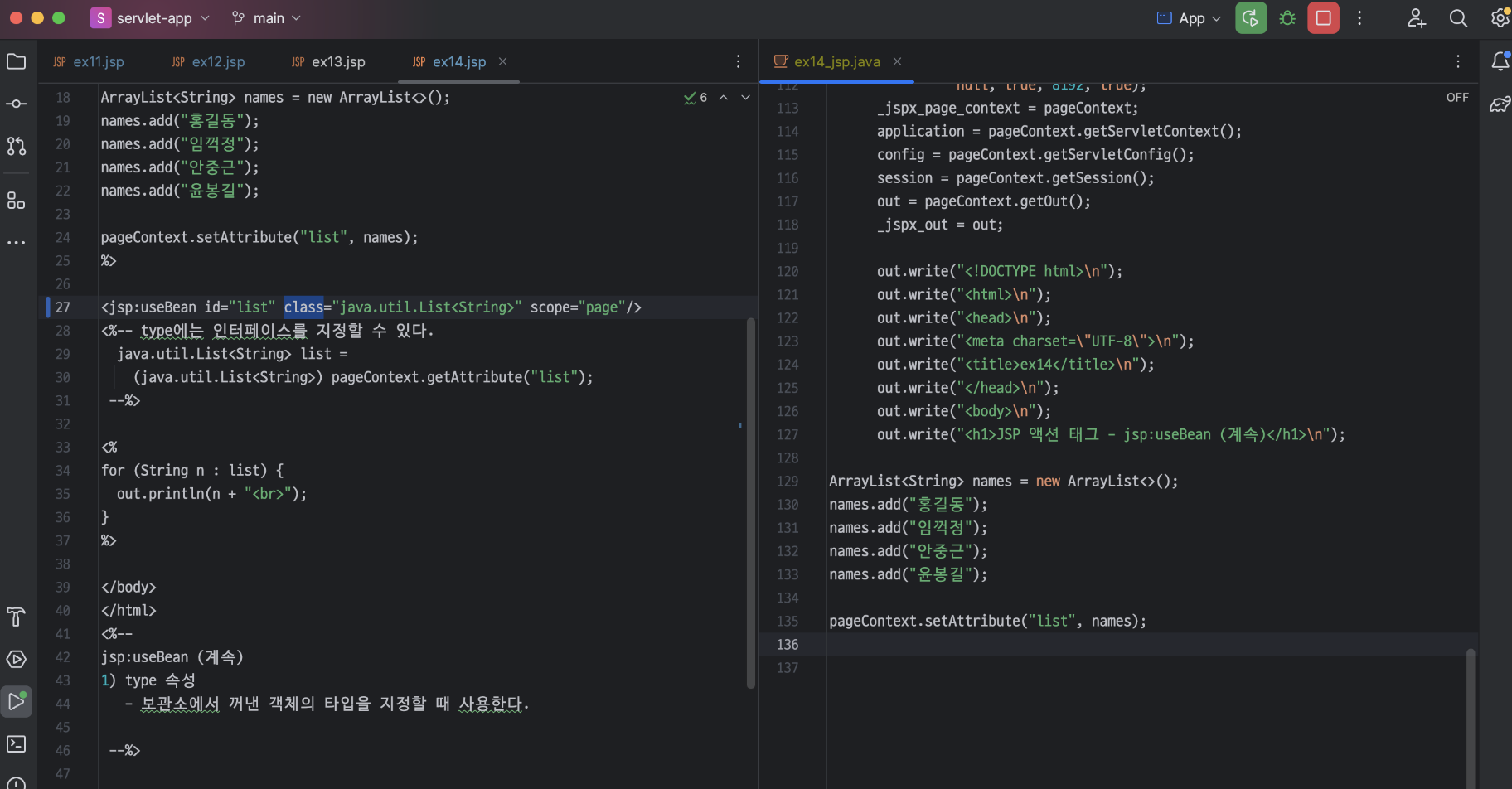The width and height of the screenshot is (1512, 789).
Task: Click the jsp:useBean tag text on line 27
Action: pyautogui.click(x=148, y=307)
